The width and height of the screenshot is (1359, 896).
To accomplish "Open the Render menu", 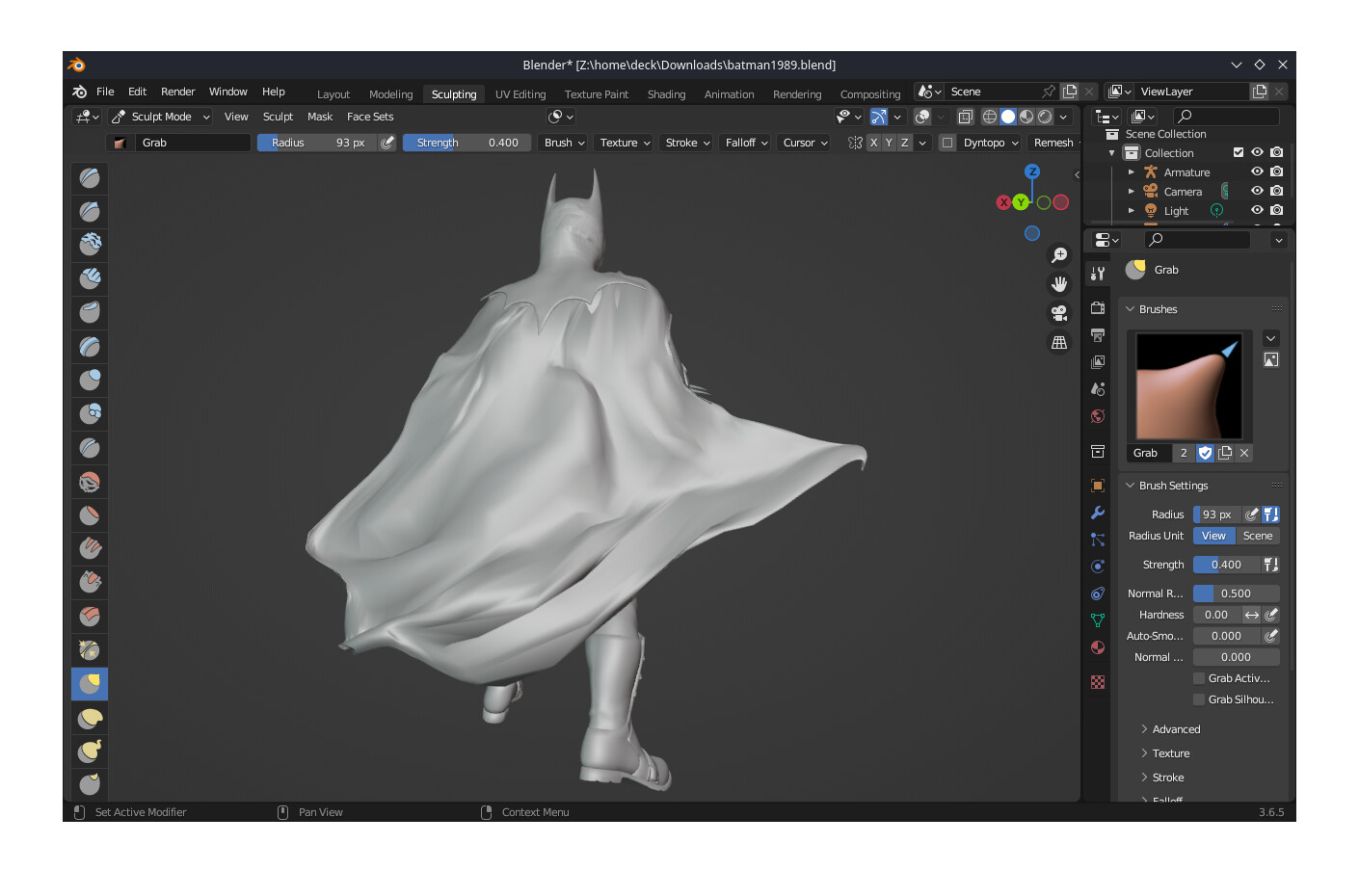I will [177, 92].
